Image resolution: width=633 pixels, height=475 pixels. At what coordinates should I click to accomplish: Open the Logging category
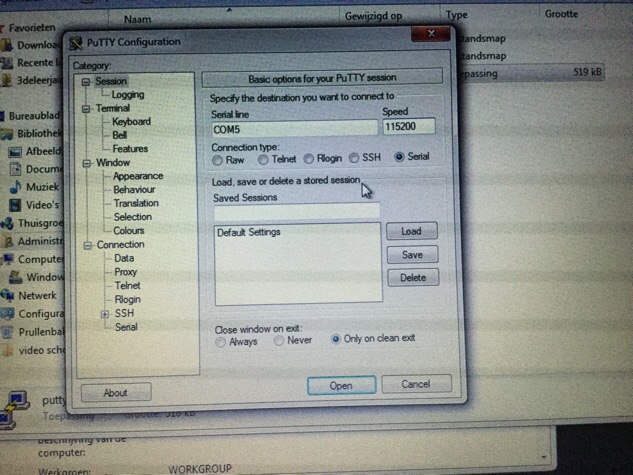point(128,94)
